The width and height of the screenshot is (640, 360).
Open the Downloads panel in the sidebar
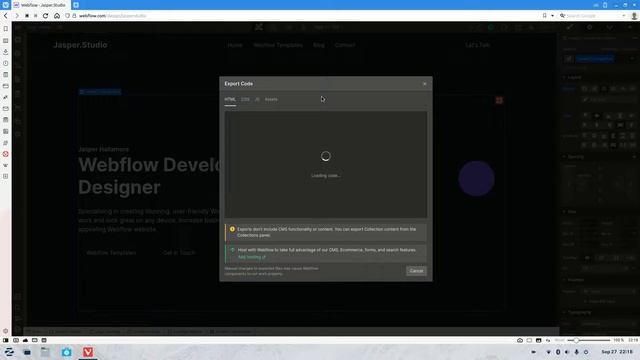6,52
